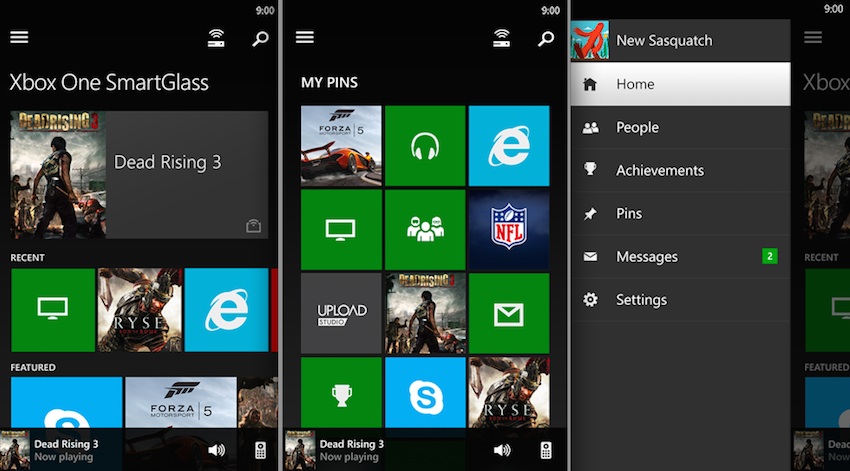850x471 pixels.
Task: Select People in the side menu
Action: (680, 127)
